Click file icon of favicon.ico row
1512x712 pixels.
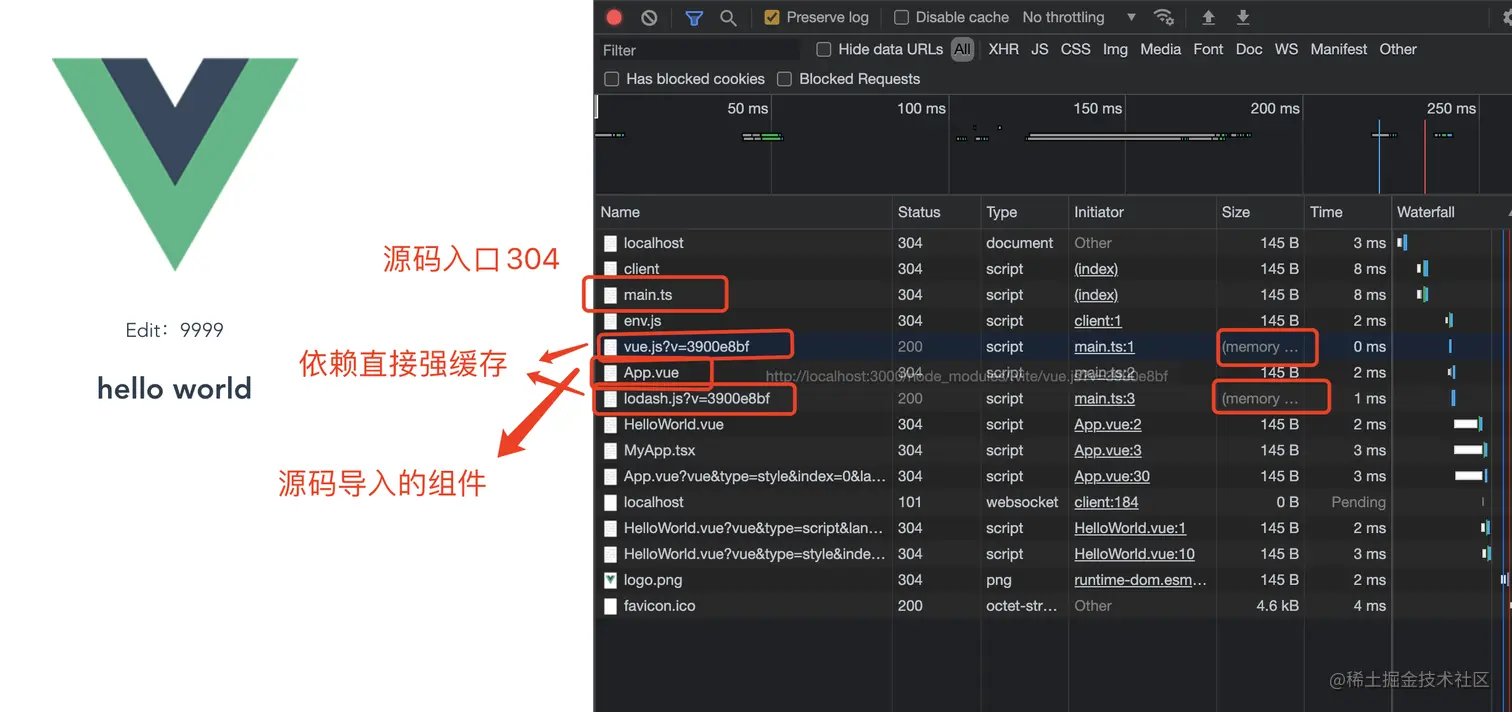610,606
